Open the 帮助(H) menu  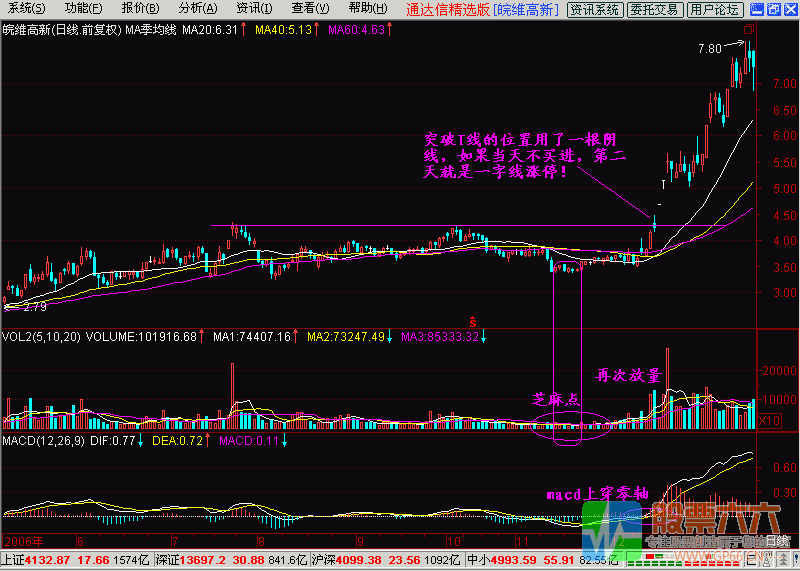(x=368, y=9)
